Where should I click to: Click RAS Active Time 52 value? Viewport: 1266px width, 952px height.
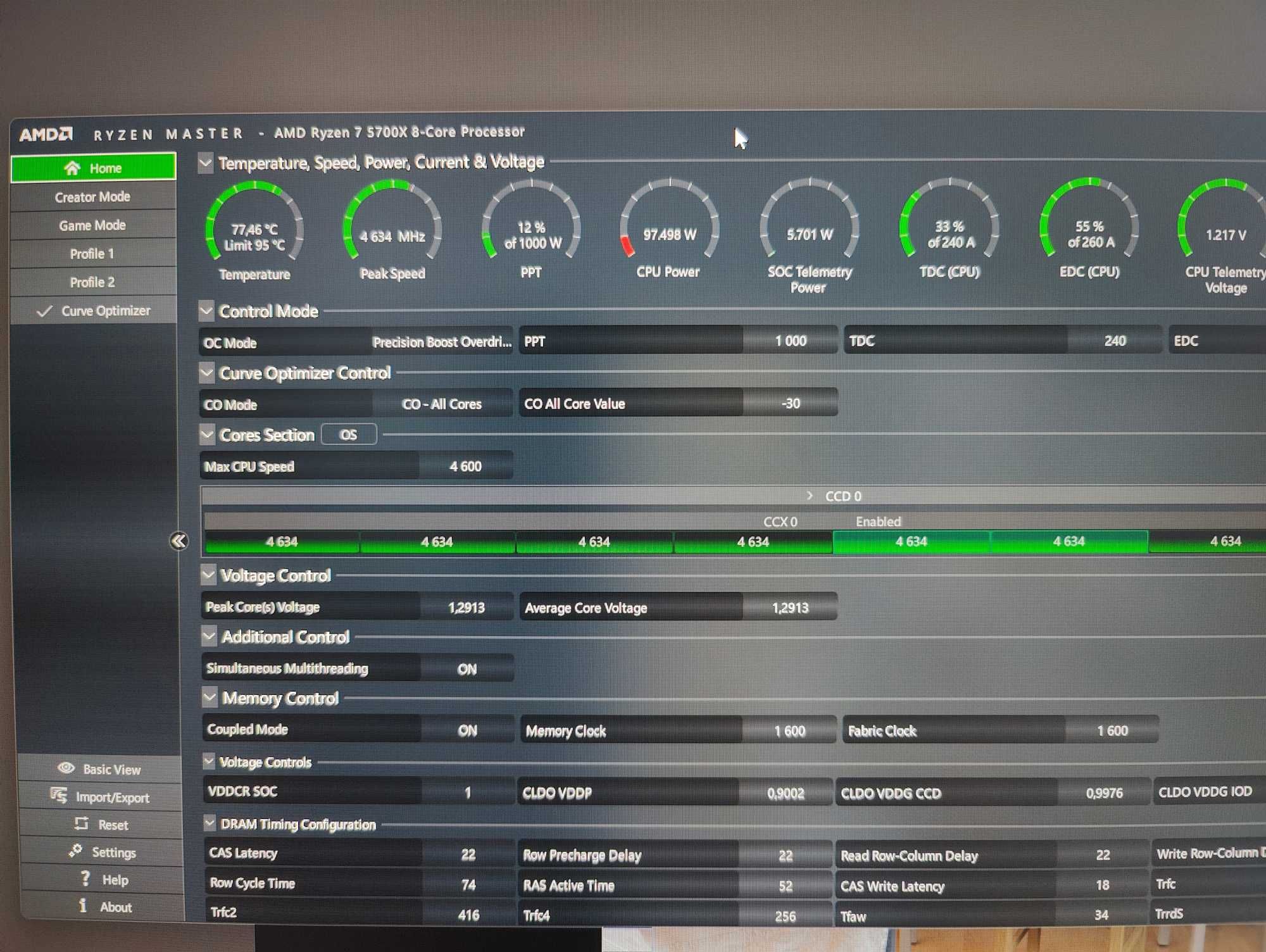[786, 886]
